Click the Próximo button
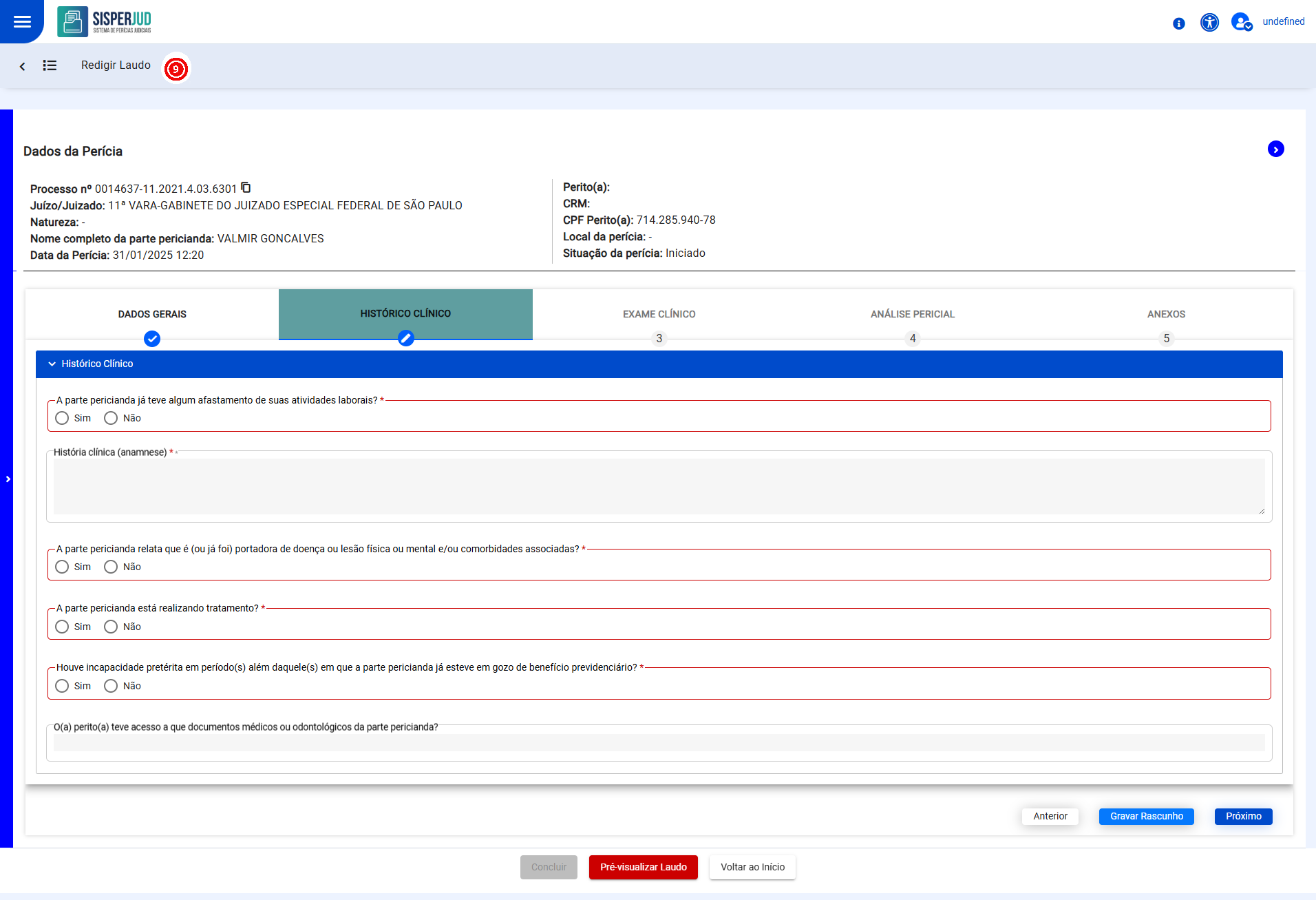 point(1244,816)
